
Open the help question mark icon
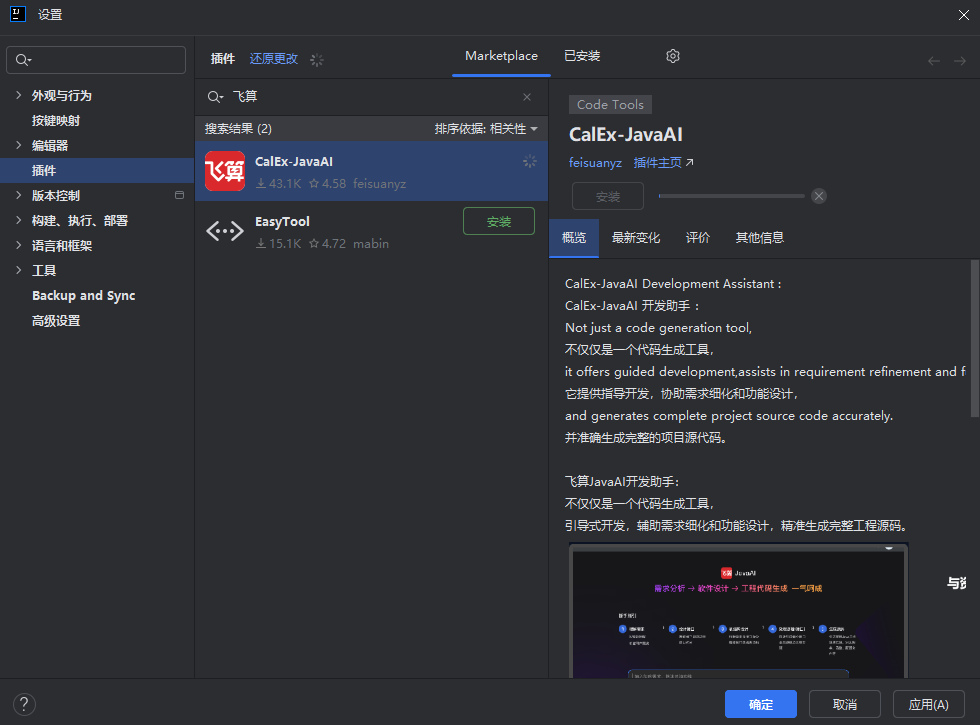pos(24,704)
